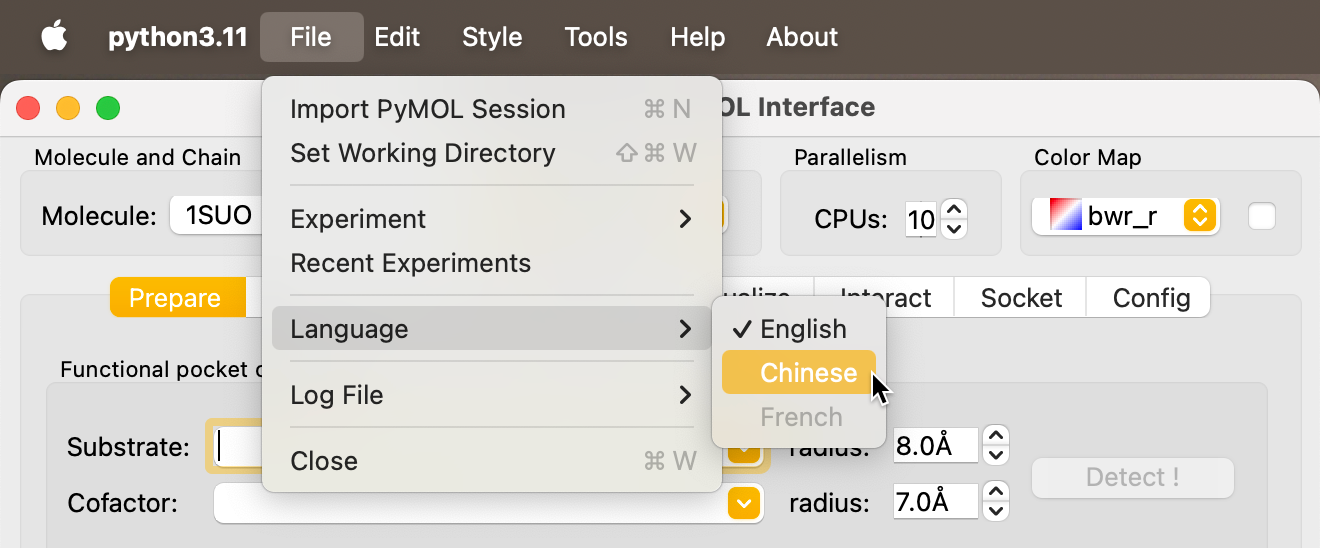Screen dimensions: 1320x548
Task: Open the Edit menu
Action: pos(397,37)
